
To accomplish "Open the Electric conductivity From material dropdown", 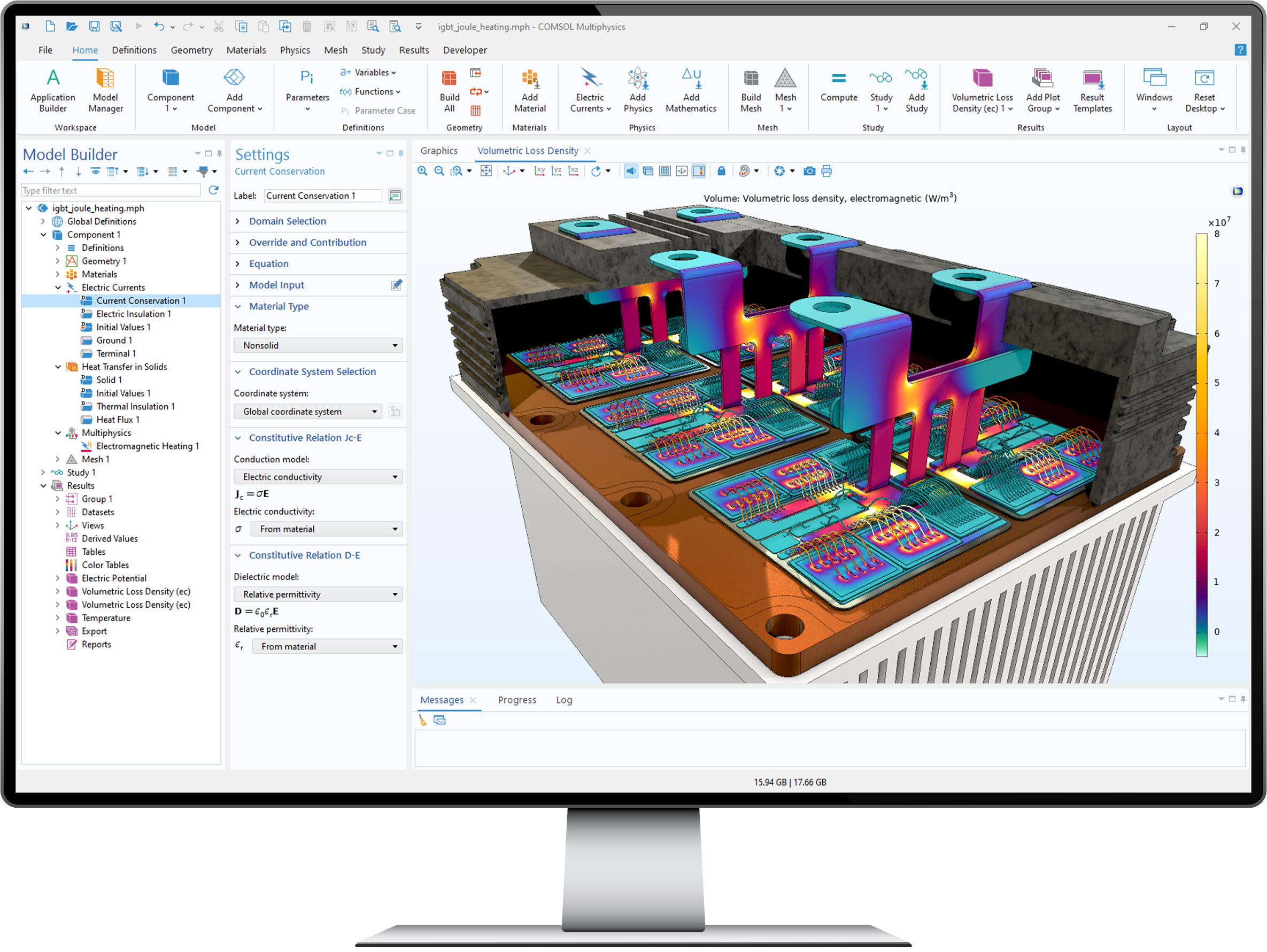I will [327, 529].
